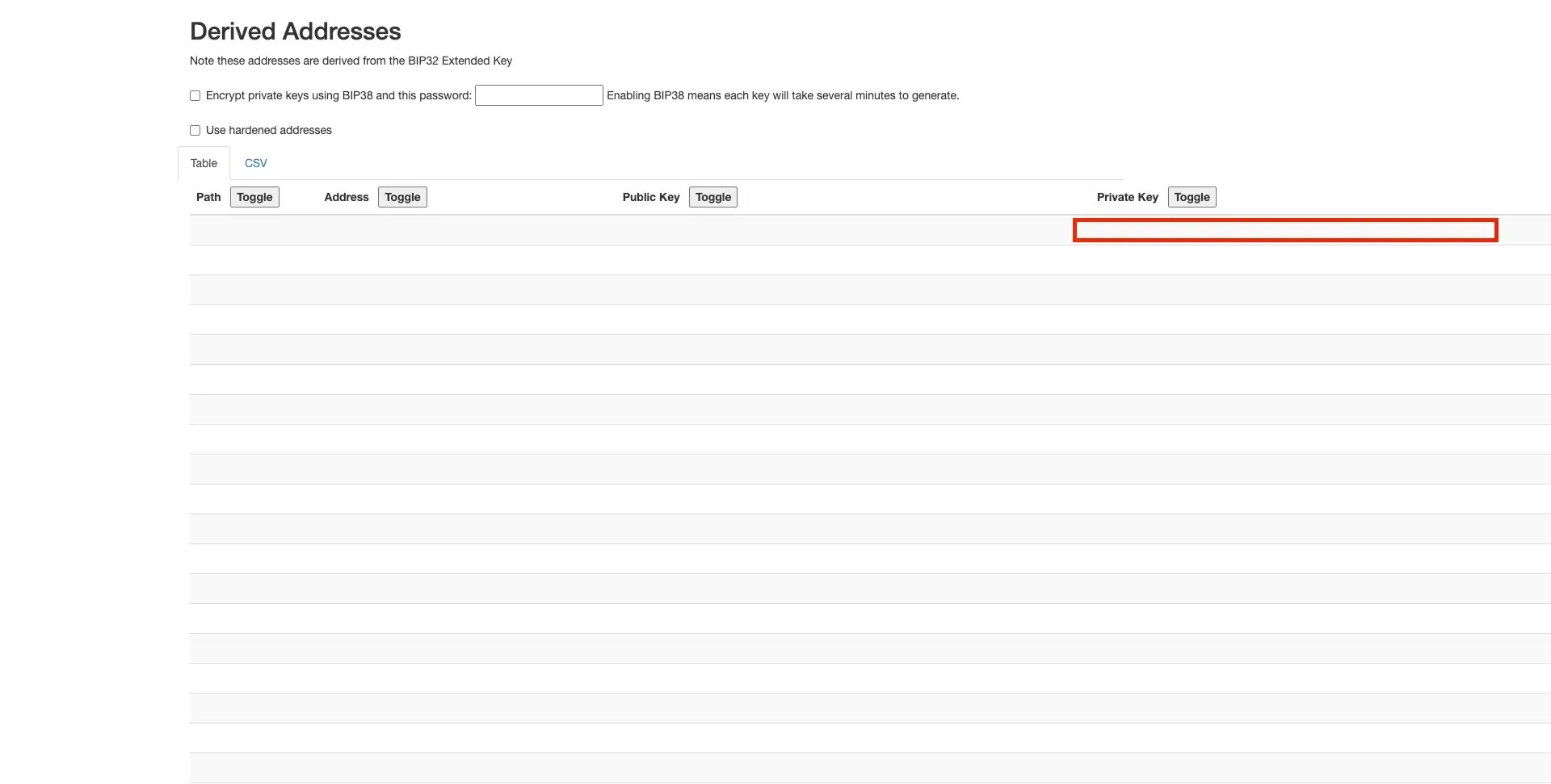Click the BIP38 password input field
The height and width of the screenshot is (784, 1551).
538,95
